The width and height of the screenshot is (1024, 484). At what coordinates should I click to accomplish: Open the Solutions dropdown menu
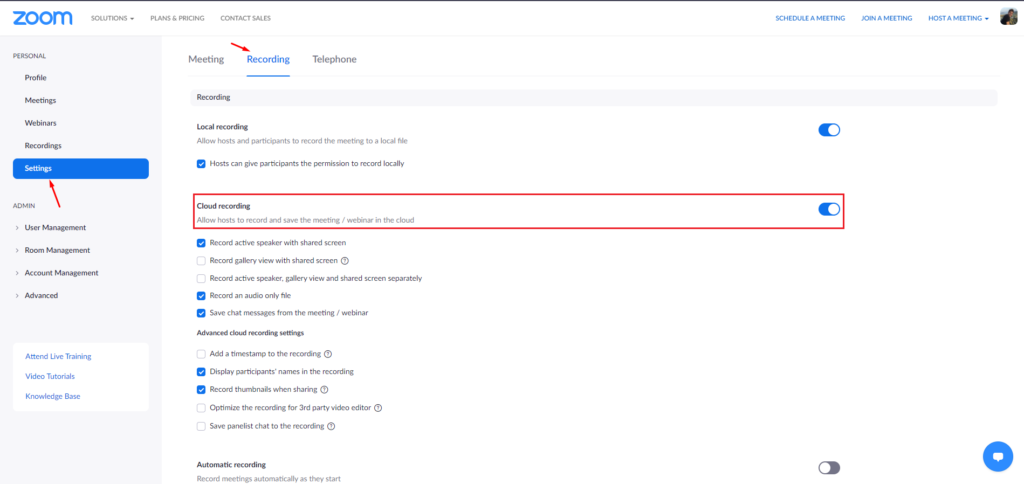pyautogui.click(x=111, y=18)
